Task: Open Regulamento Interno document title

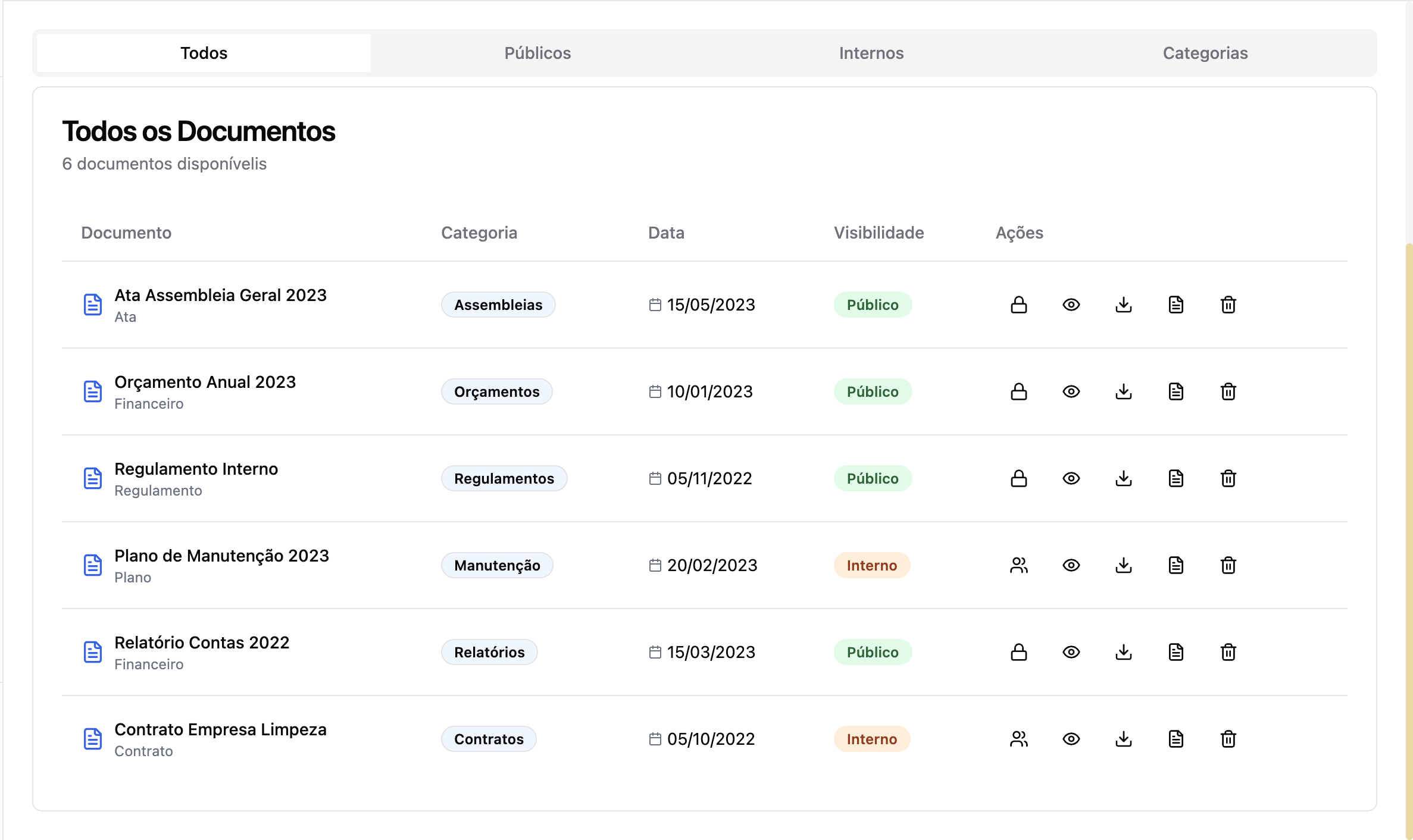Action: [196, 469]
